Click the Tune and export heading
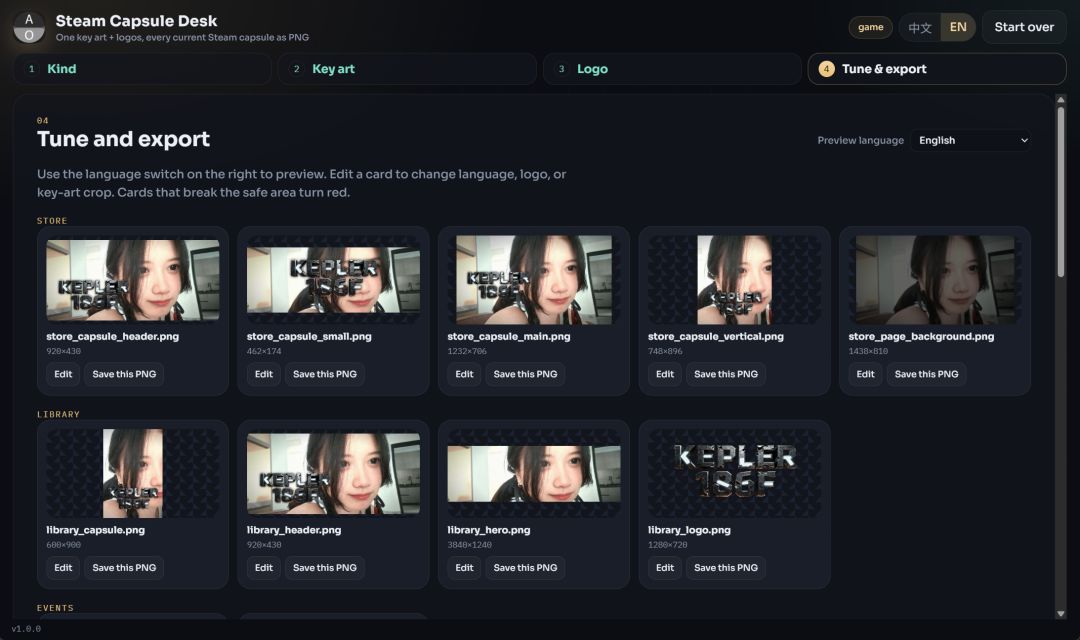Screen dimensions: 1080x640 [x=123, y=139]
